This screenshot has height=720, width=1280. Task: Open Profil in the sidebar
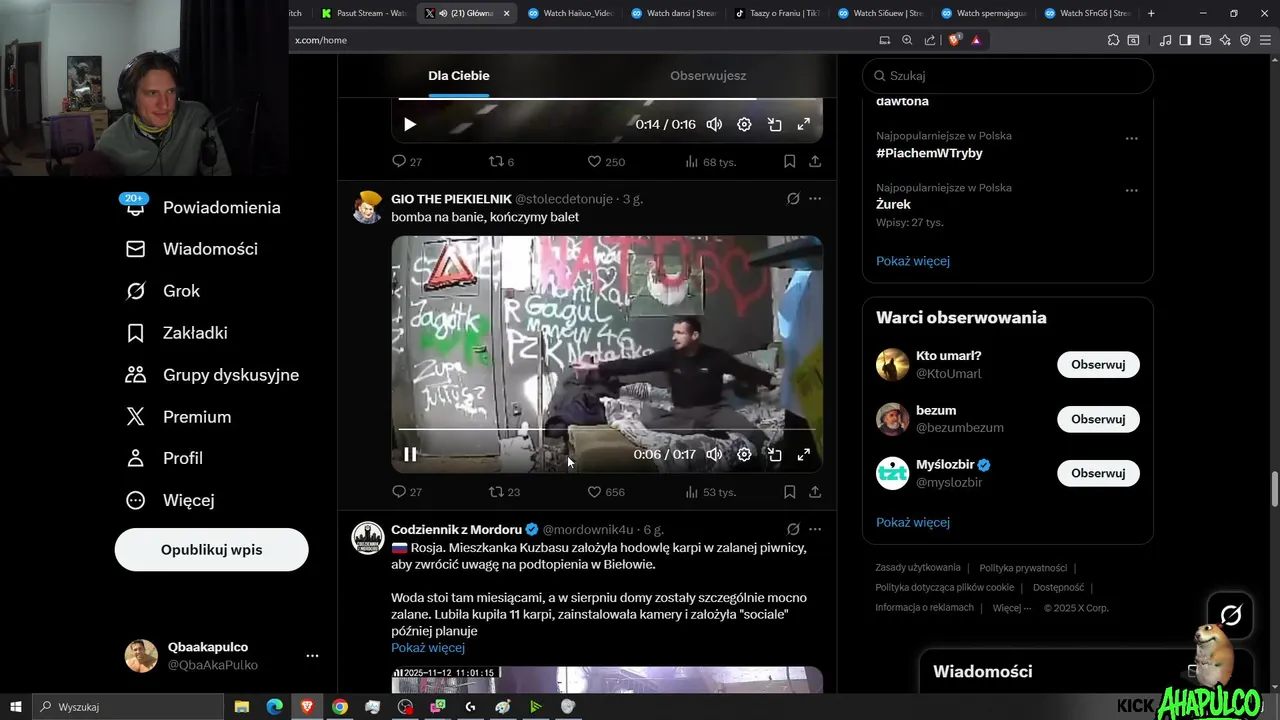[165, 458]
